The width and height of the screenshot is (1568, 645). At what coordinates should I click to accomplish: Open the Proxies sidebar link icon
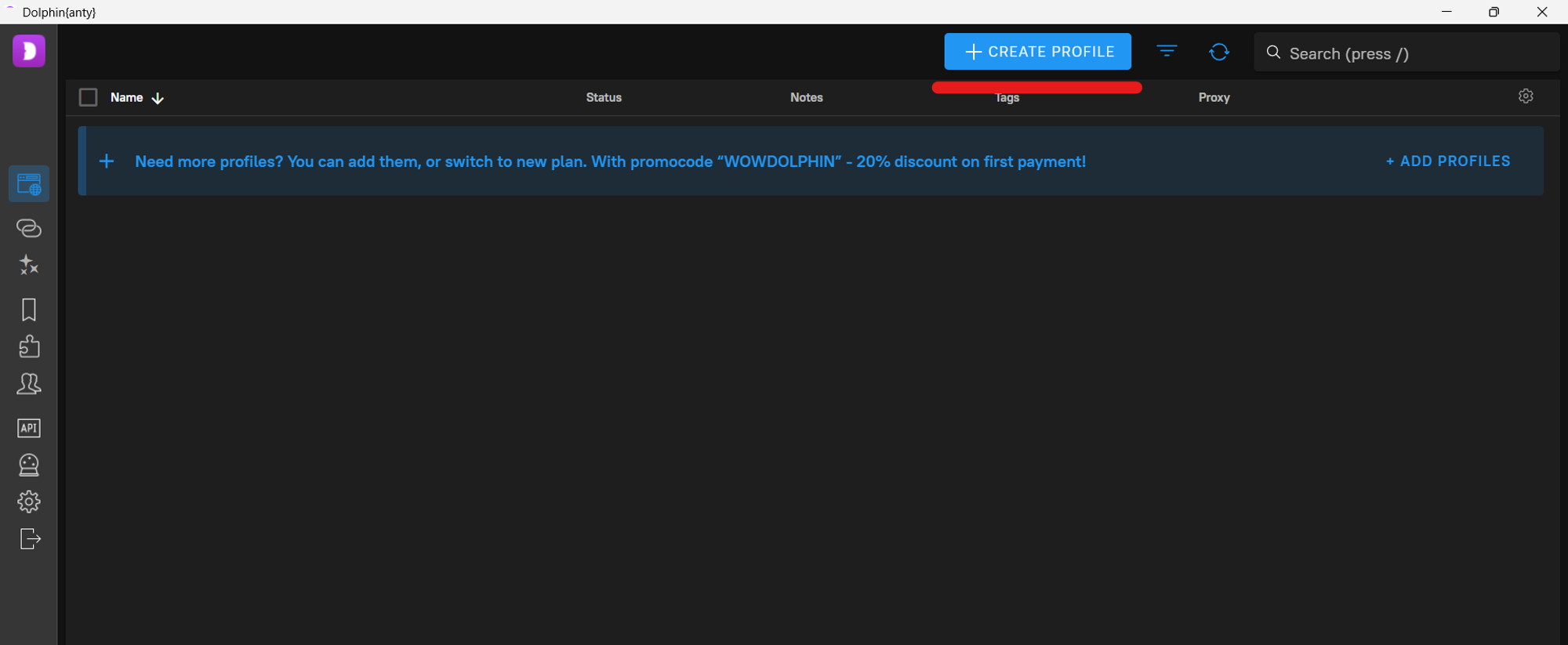coord(29,228)
